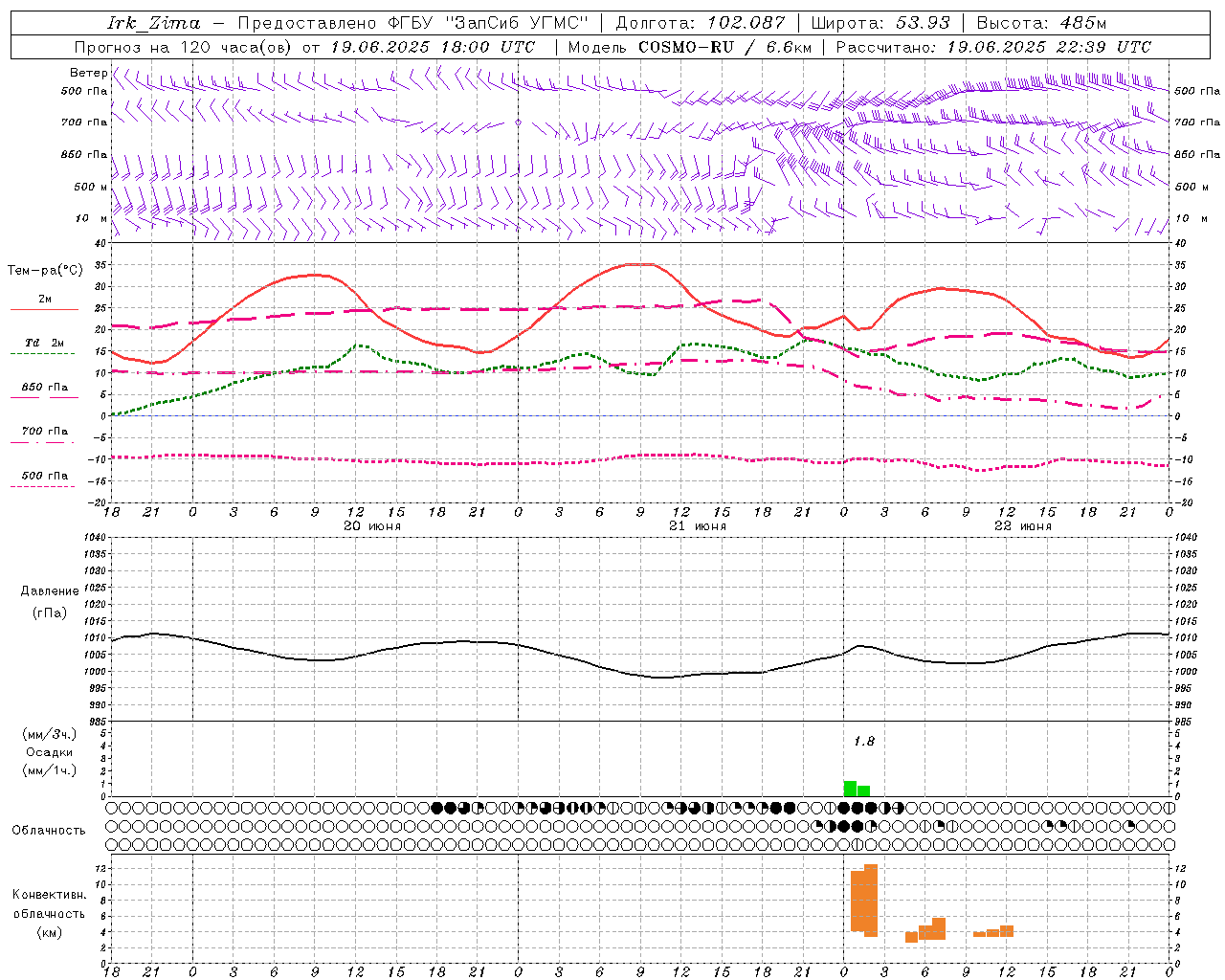Screen dimensions: 1225x980
Task: Click right-side 10 м wind level label
Action: click(1191, 218)
